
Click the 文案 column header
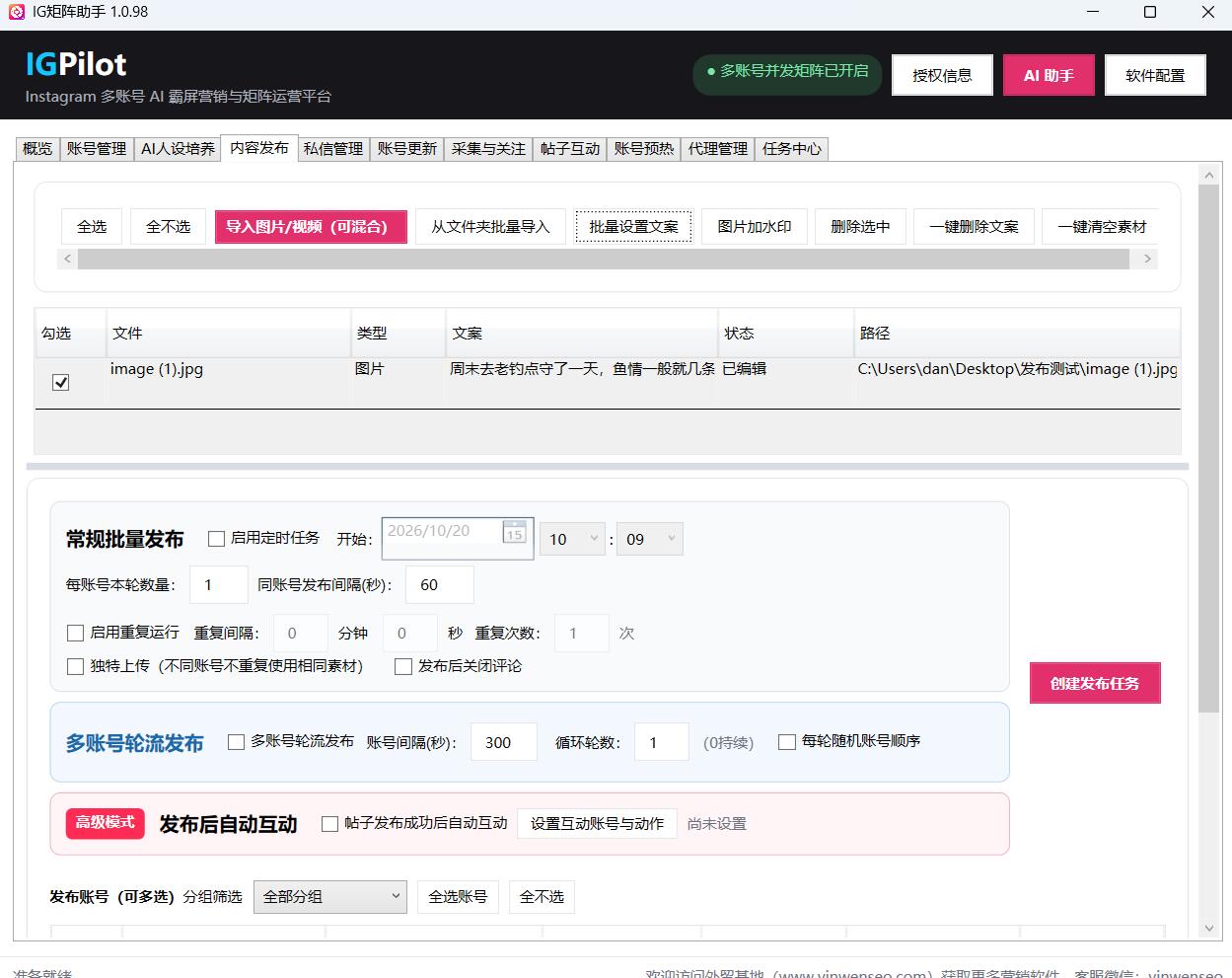point(582,333)
